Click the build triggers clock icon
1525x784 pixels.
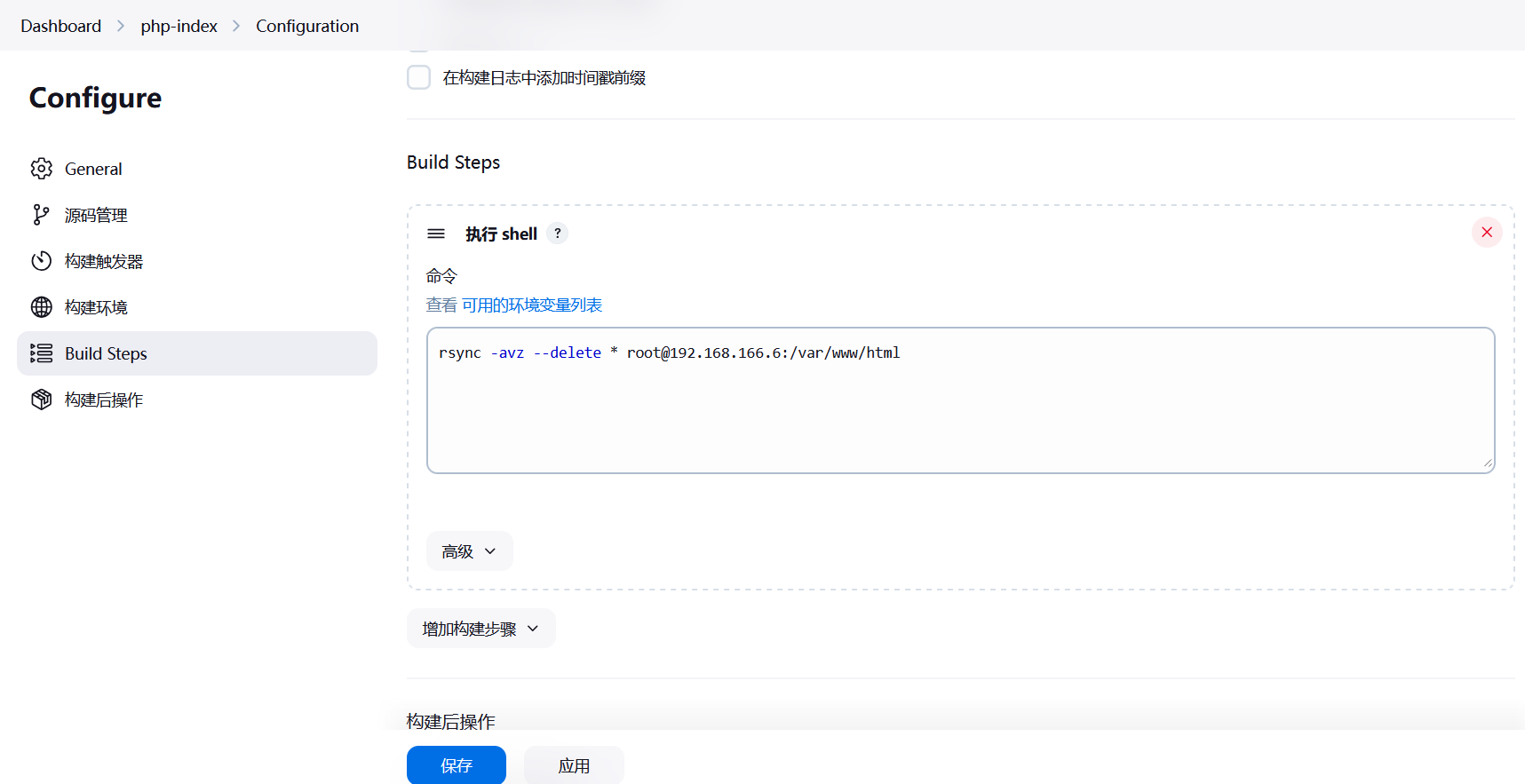pyautogui.click(x=41, y=261)
